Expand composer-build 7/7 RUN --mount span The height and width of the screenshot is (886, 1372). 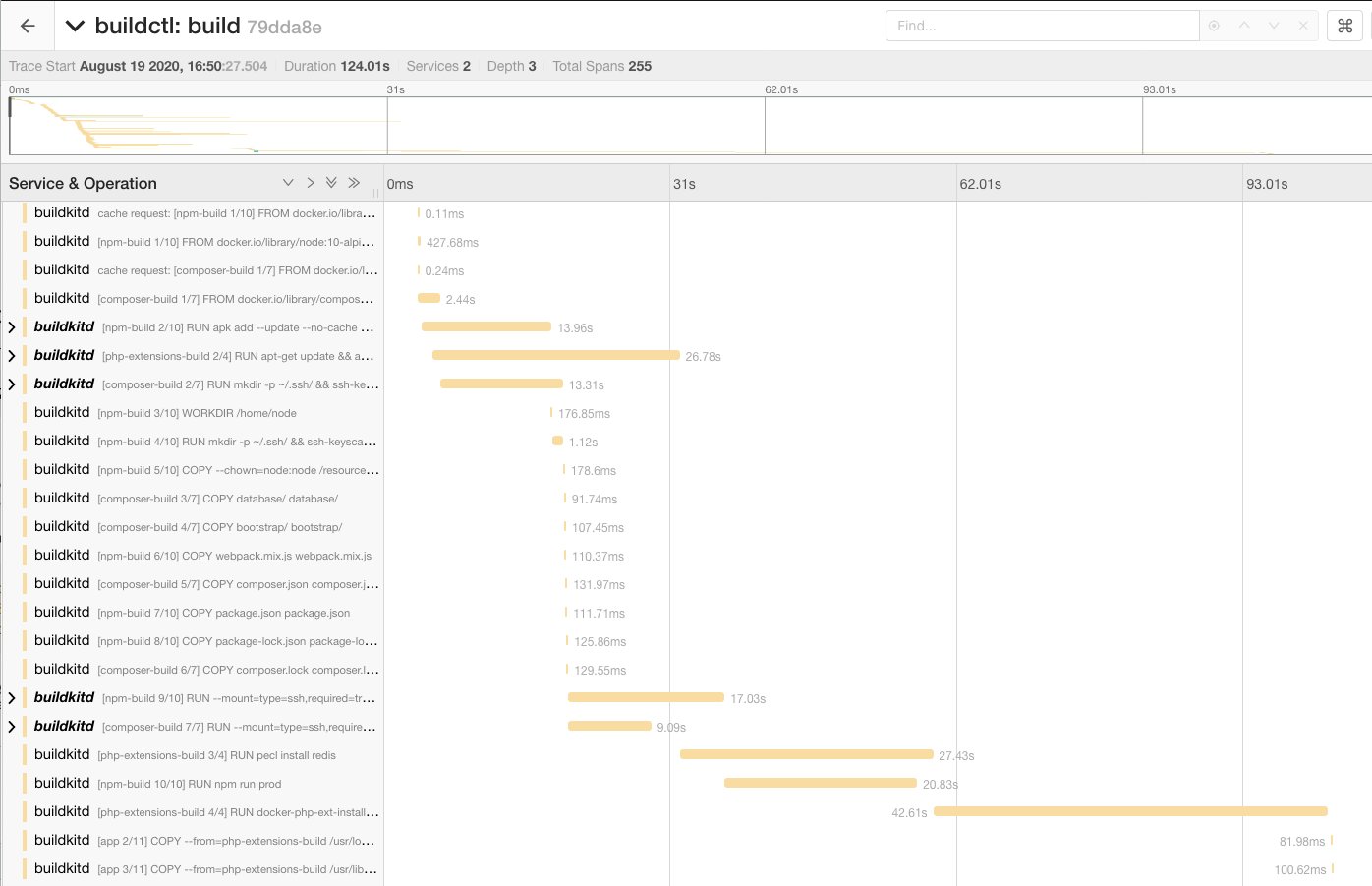pyautogui.click(x=12, y=727)
